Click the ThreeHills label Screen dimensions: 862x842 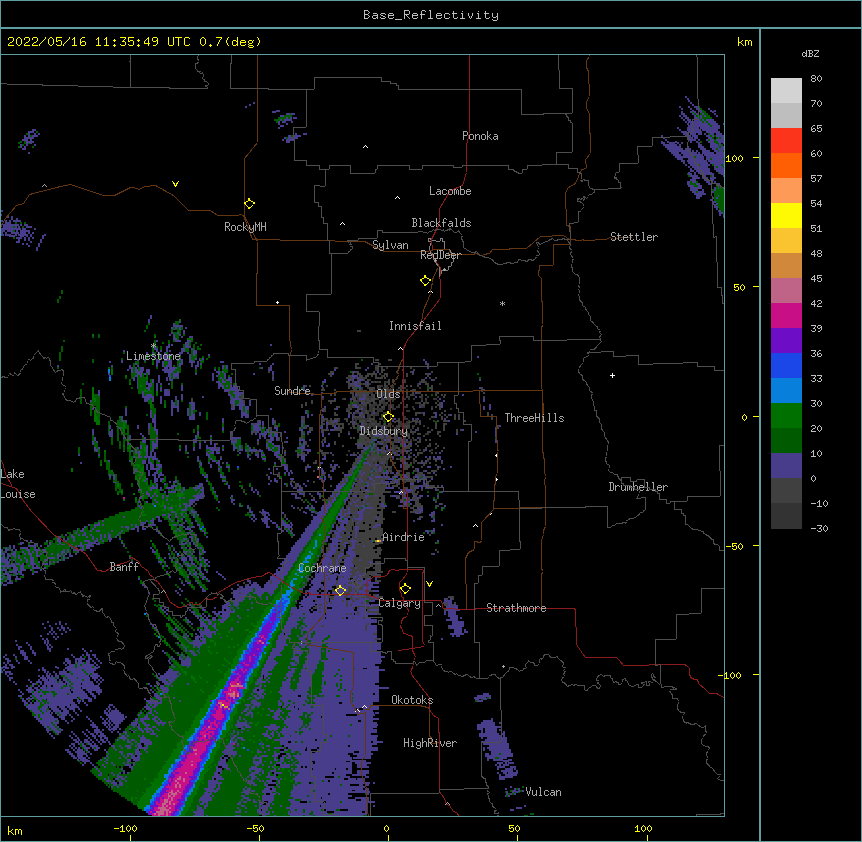click(534, 418)
